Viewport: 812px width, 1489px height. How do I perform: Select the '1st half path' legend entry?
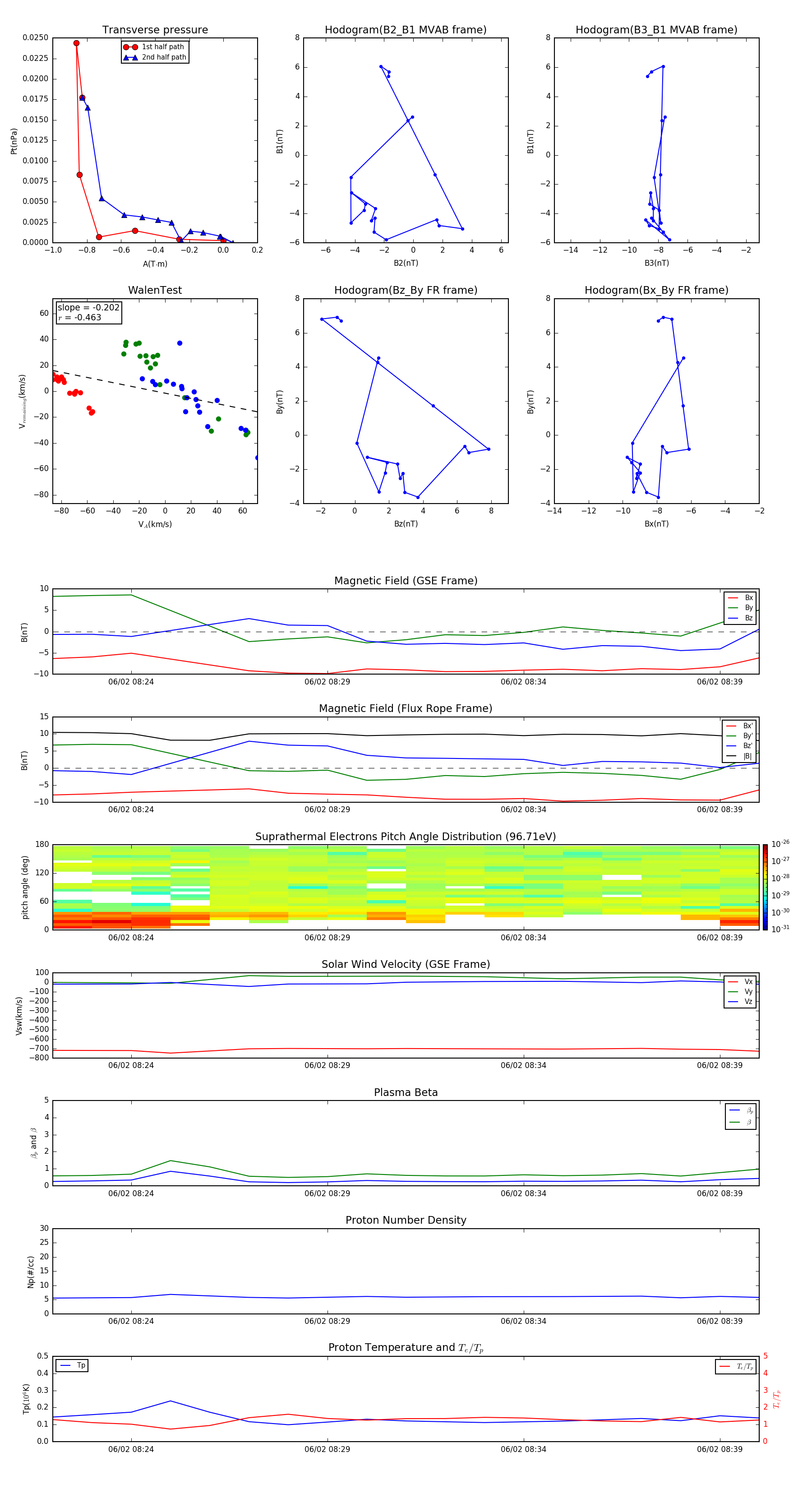(x=154, y=47)
